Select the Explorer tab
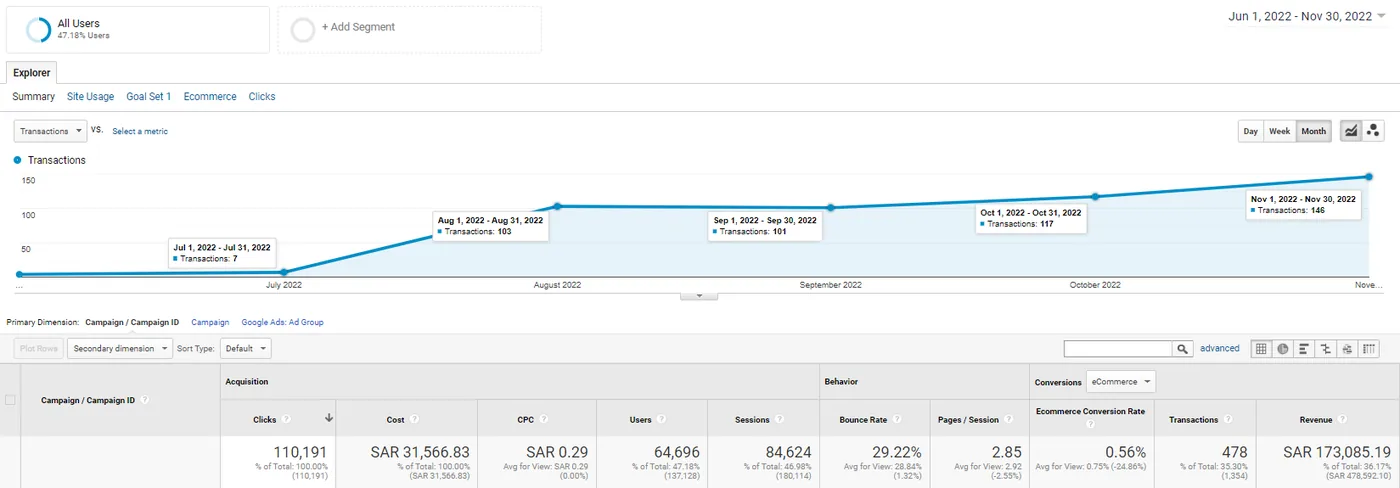This screenshot has width=1400, height=488. [x=32, y=73]
